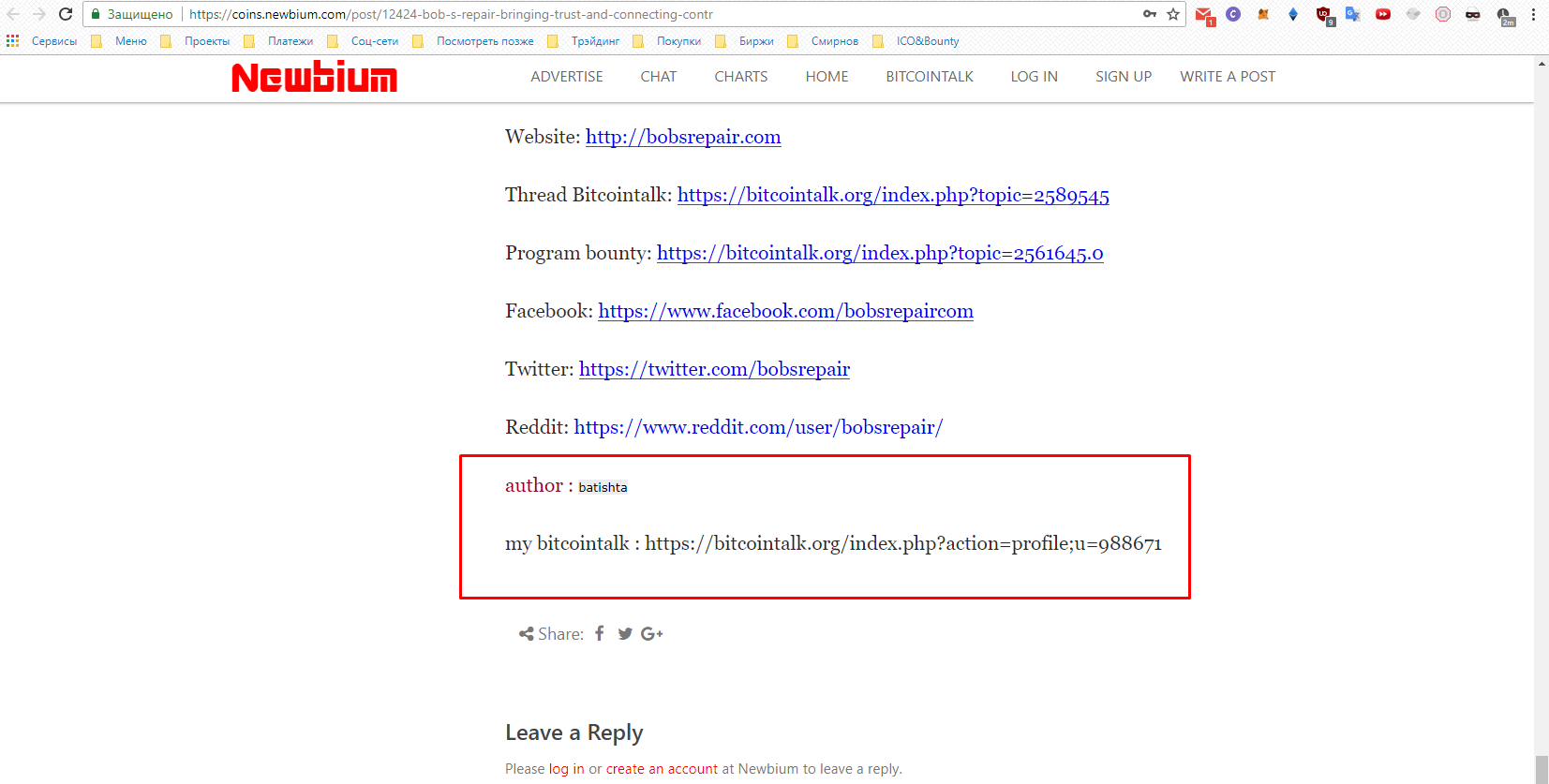Open the Меню bookmarks folder
Viewport: 1549px width, 784px height.
click(x=119, y=41)
